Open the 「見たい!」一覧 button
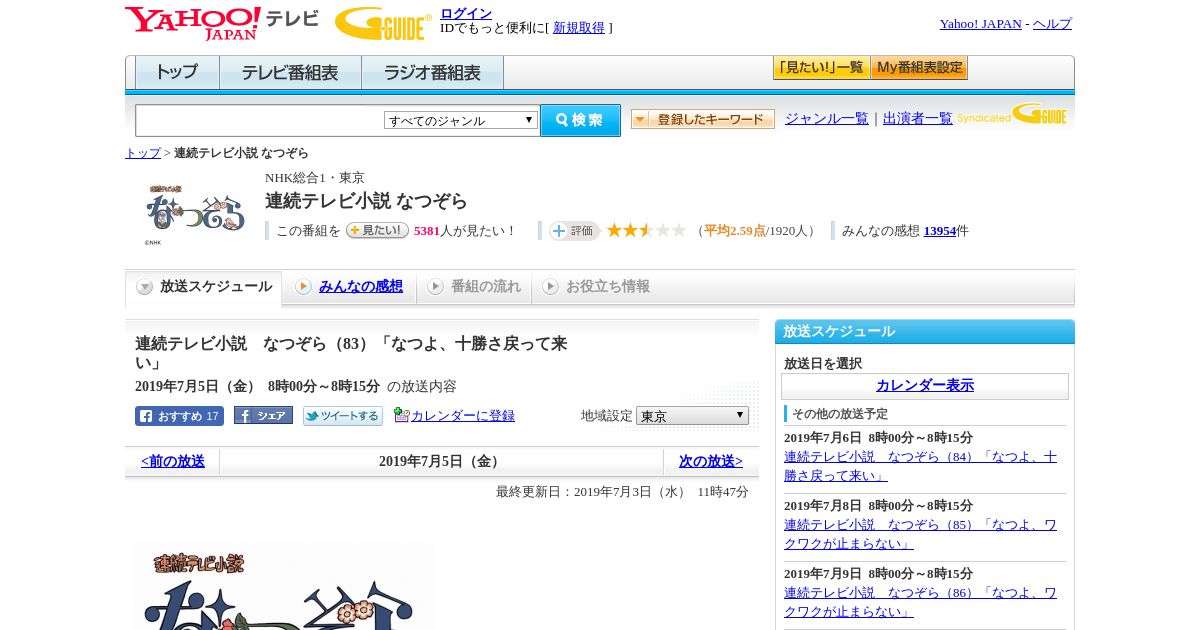 821,68
